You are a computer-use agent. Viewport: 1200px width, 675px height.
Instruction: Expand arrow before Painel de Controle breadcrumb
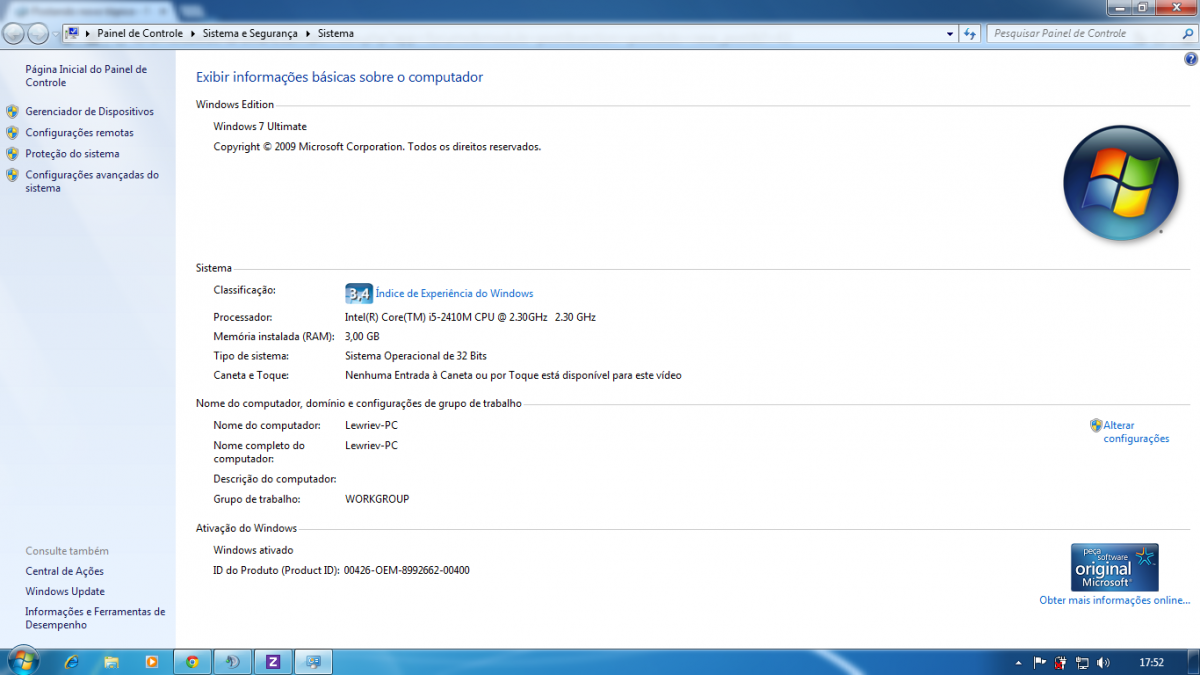click(x=88, y=33)
